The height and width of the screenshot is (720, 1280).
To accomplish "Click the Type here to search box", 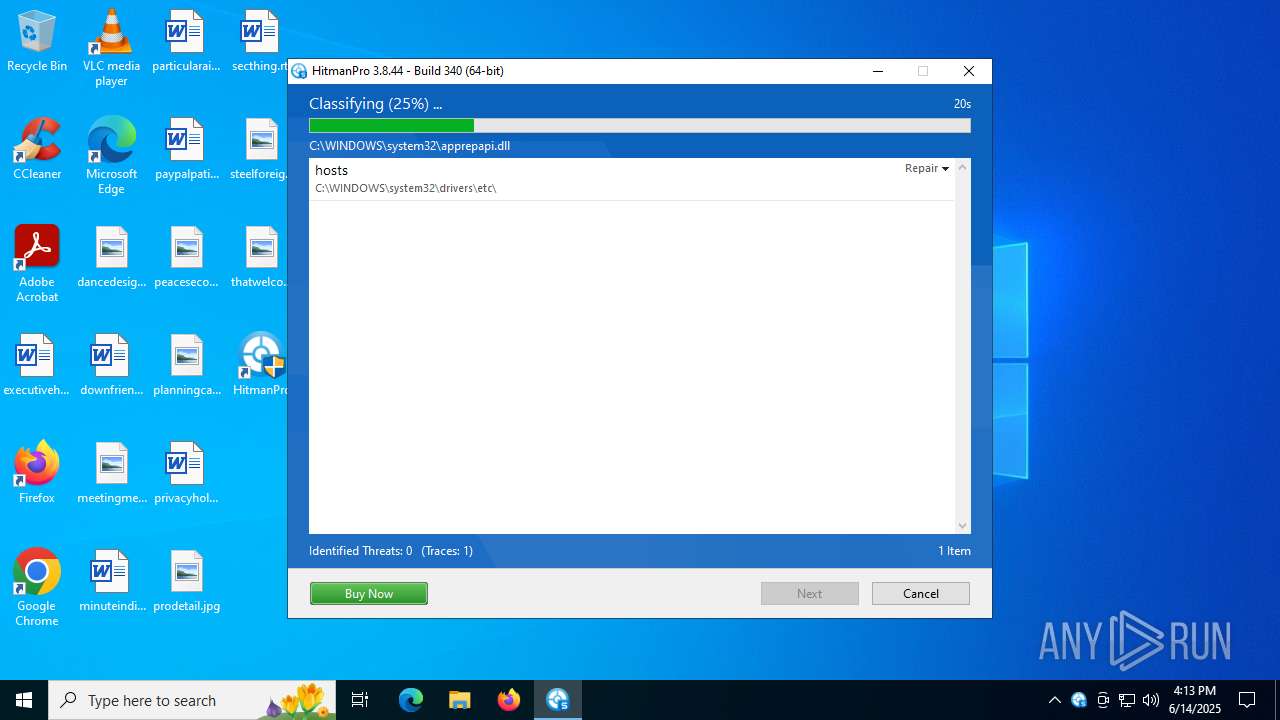I will coord(190,700).
